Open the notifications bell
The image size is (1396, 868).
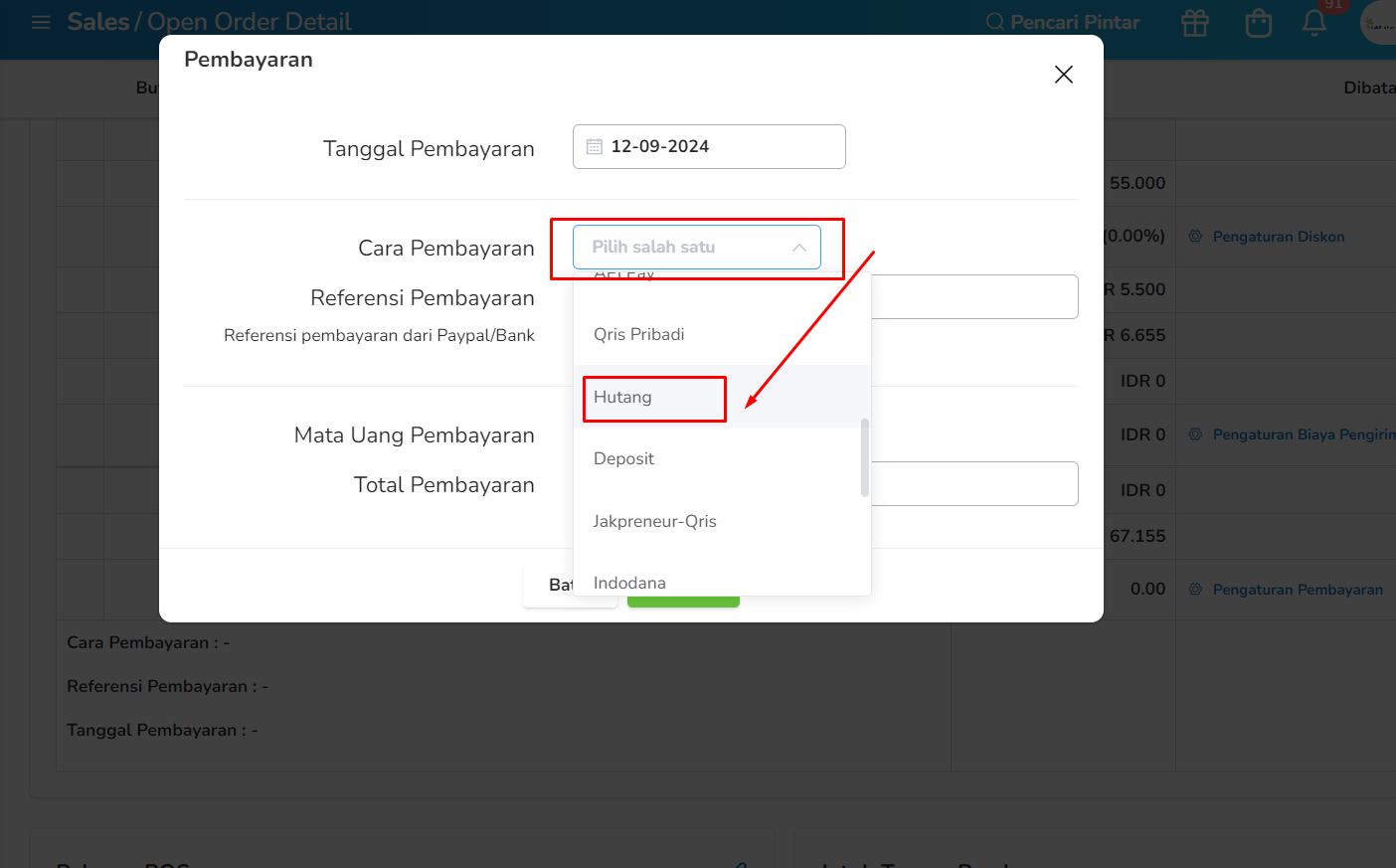click(x=1314, y=22)
